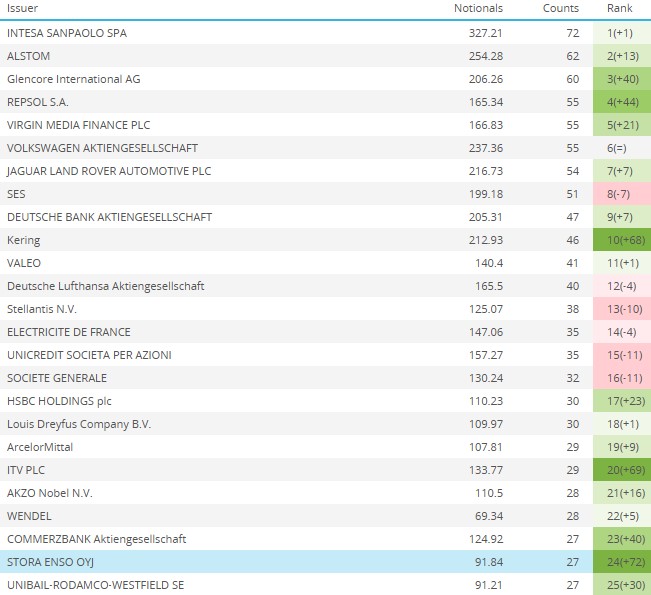Click REPSOL S.A. issuer name
This screenshot has width=651, height=595.
tap(41, 102)
